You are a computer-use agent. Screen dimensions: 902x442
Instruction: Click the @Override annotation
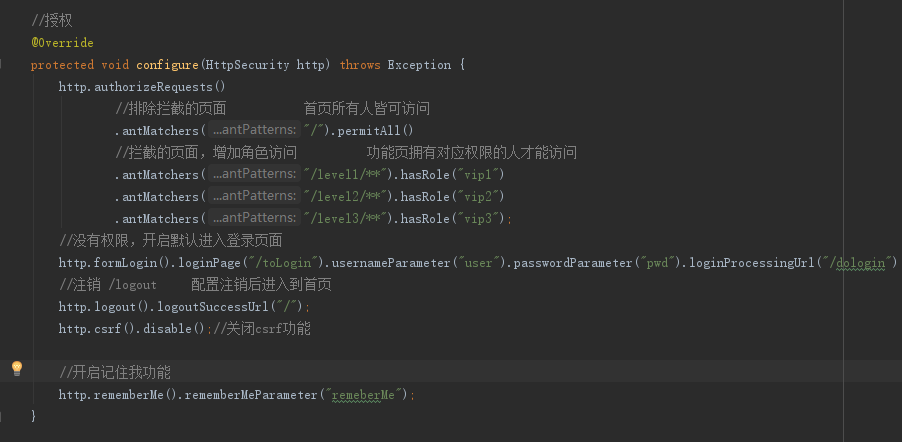coord(62,43)
